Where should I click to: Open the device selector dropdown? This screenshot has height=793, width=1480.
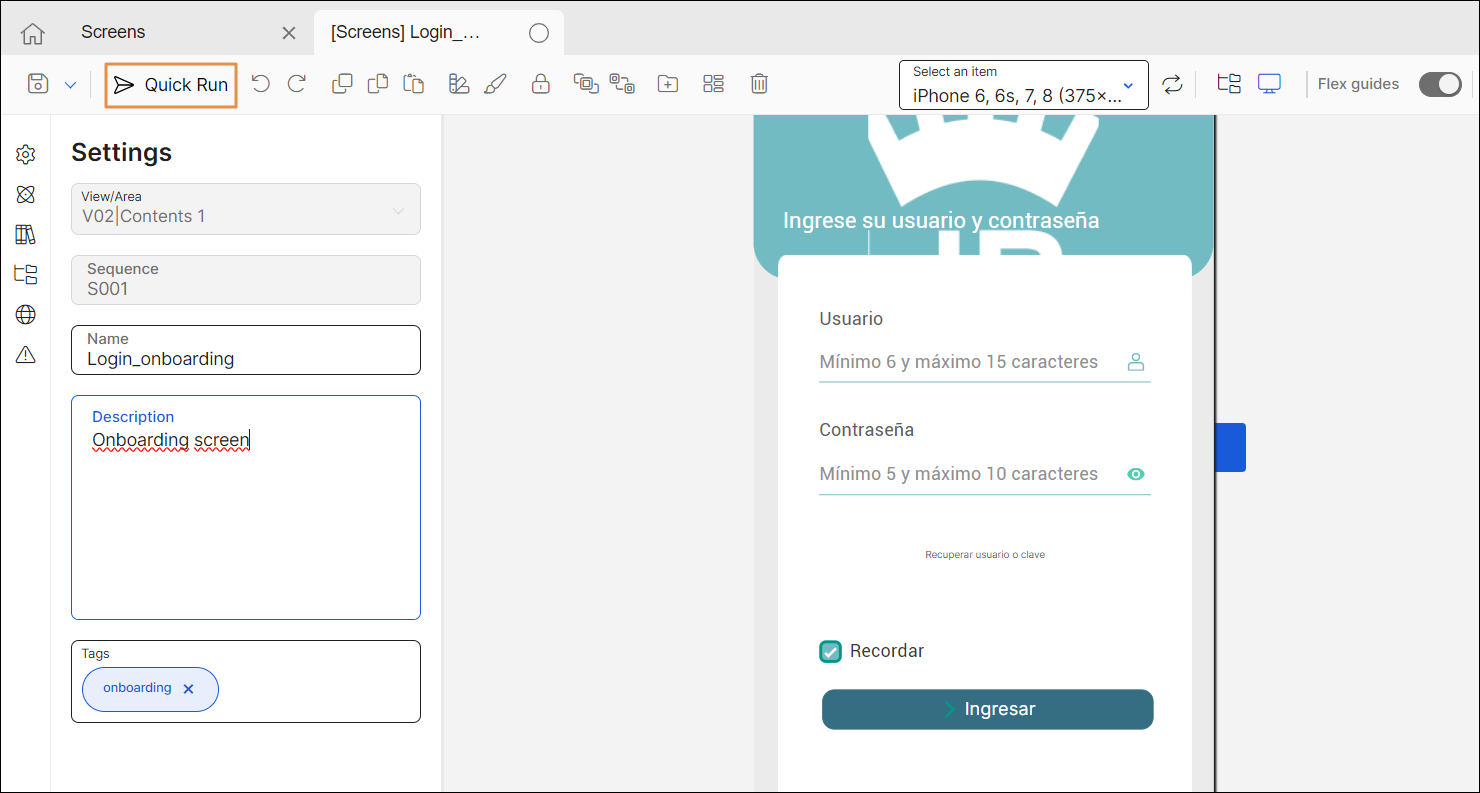1024,85
